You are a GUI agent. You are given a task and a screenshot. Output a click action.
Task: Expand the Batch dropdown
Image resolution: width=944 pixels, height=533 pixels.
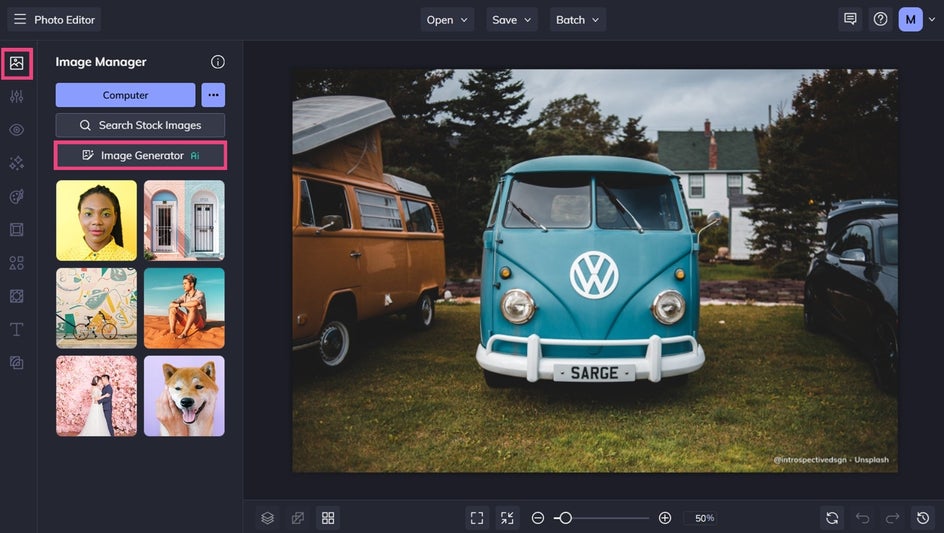[577, 19]
